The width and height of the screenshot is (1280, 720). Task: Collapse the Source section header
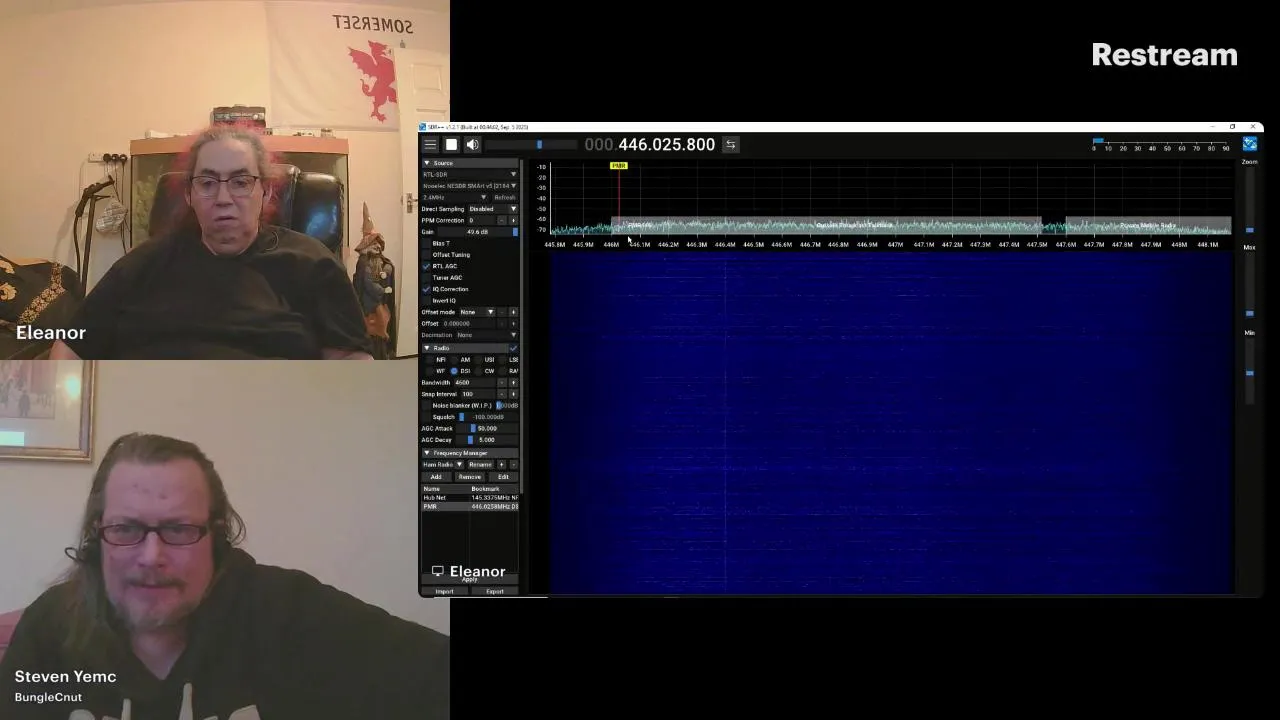(x=470, y=163)
